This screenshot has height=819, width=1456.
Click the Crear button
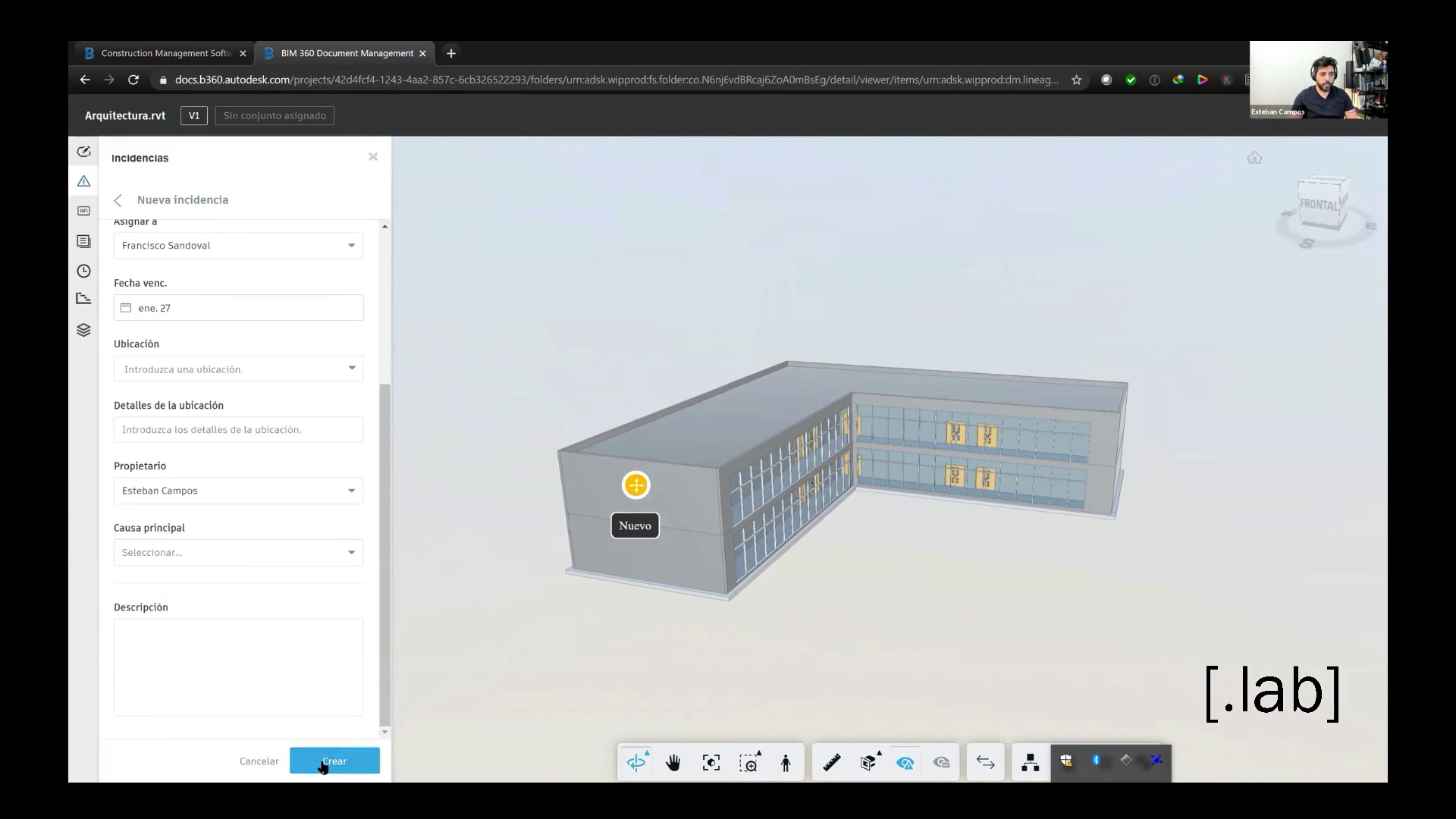[x=334, y=761]
